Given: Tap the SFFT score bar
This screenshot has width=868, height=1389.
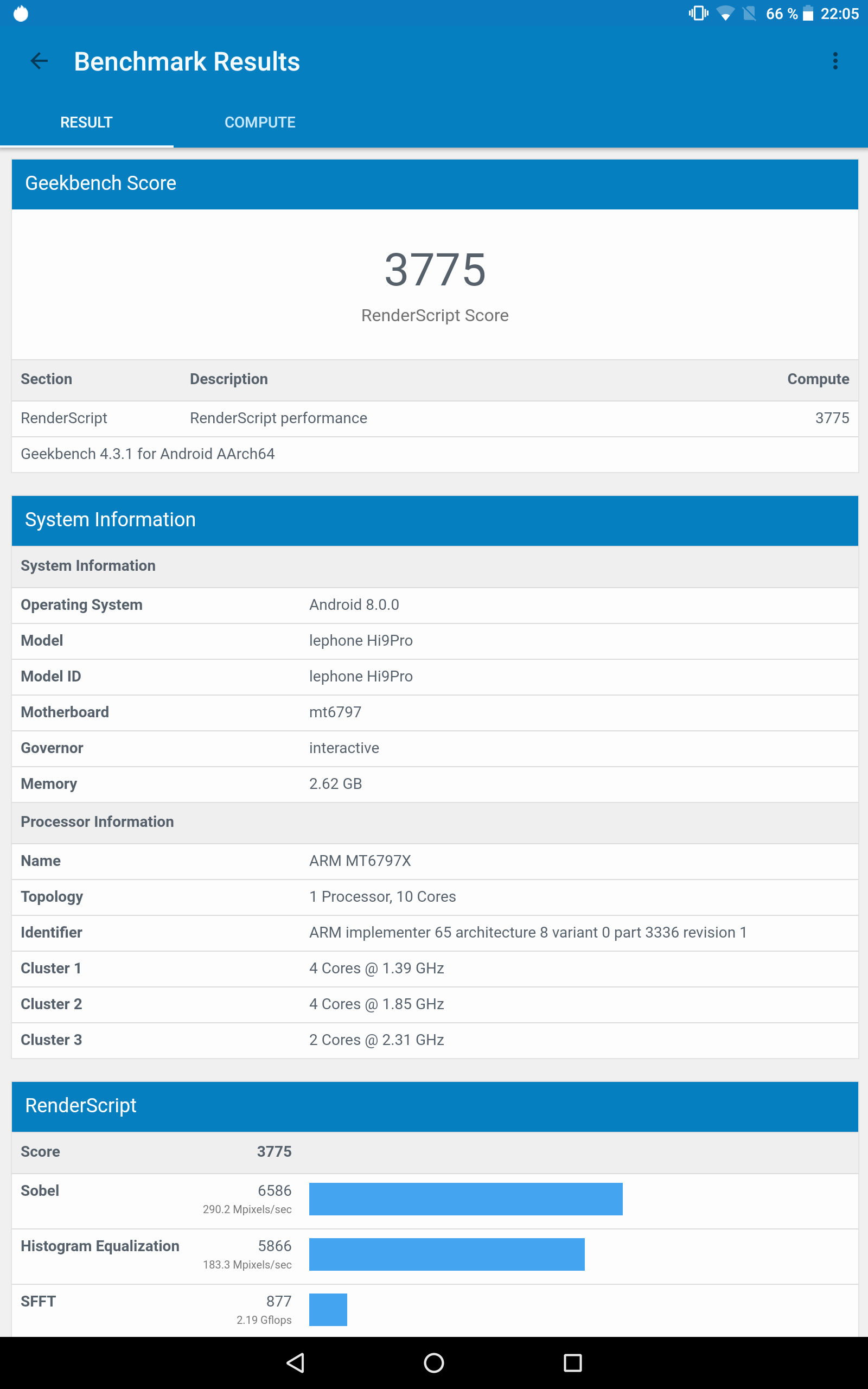Looking at the screenshot, I should tap(328, 1309).
